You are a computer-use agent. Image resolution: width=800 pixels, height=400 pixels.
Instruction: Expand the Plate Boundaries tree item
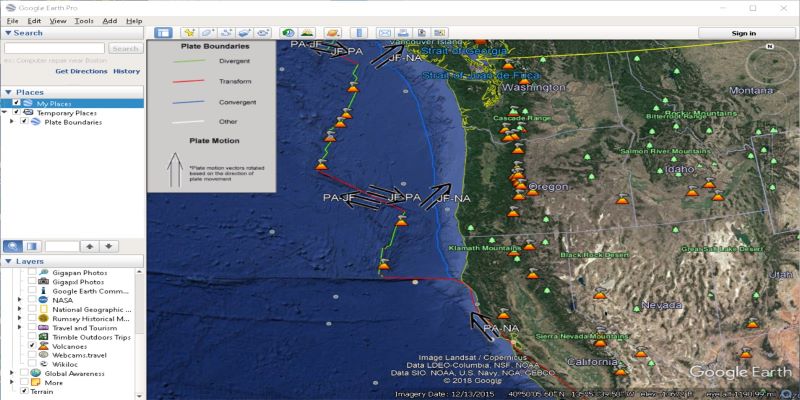point(12,122)
